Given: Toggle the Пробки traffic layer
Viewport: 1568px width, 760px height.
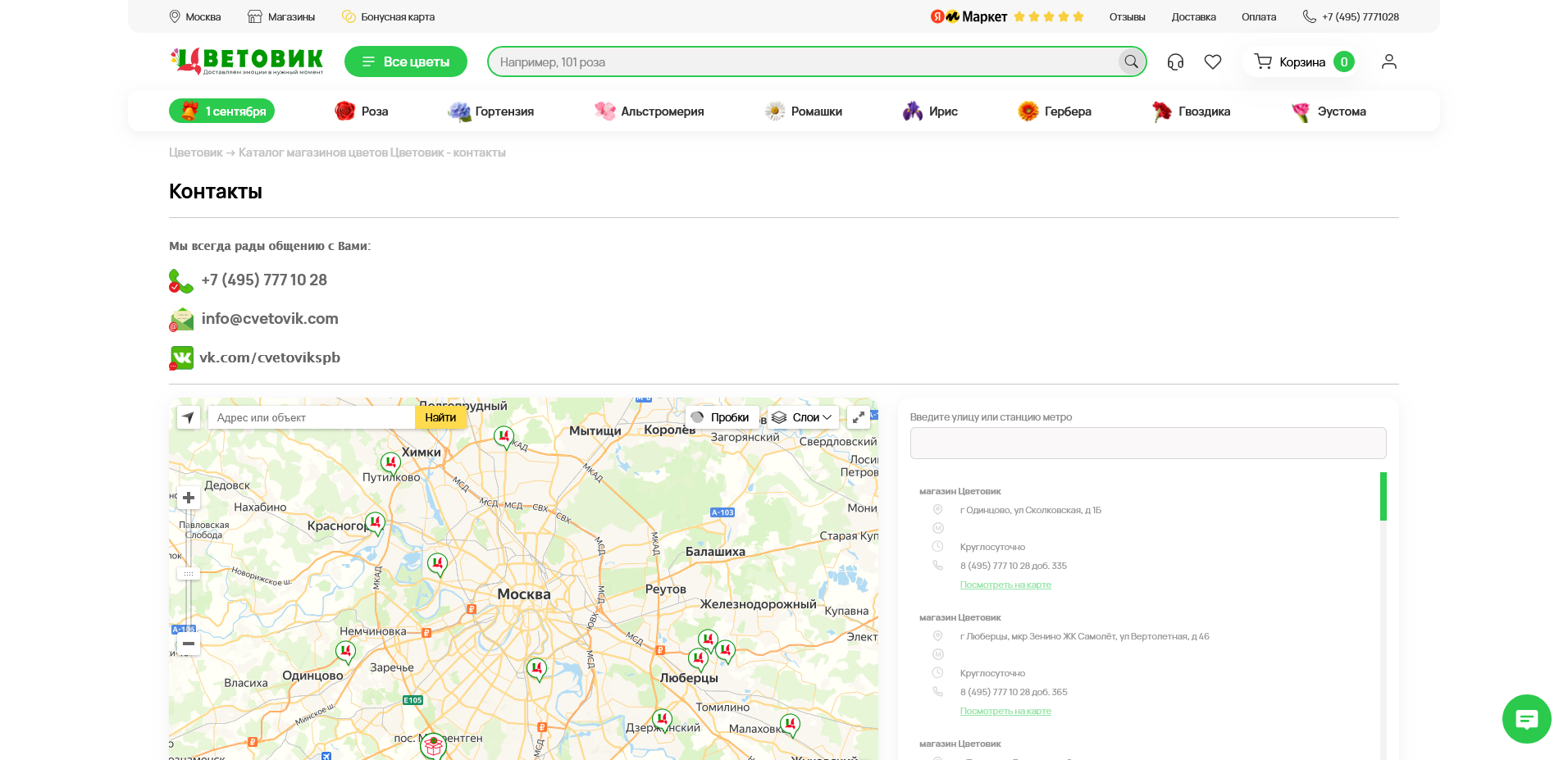Looking at the screenshot, I should (721, 417).
